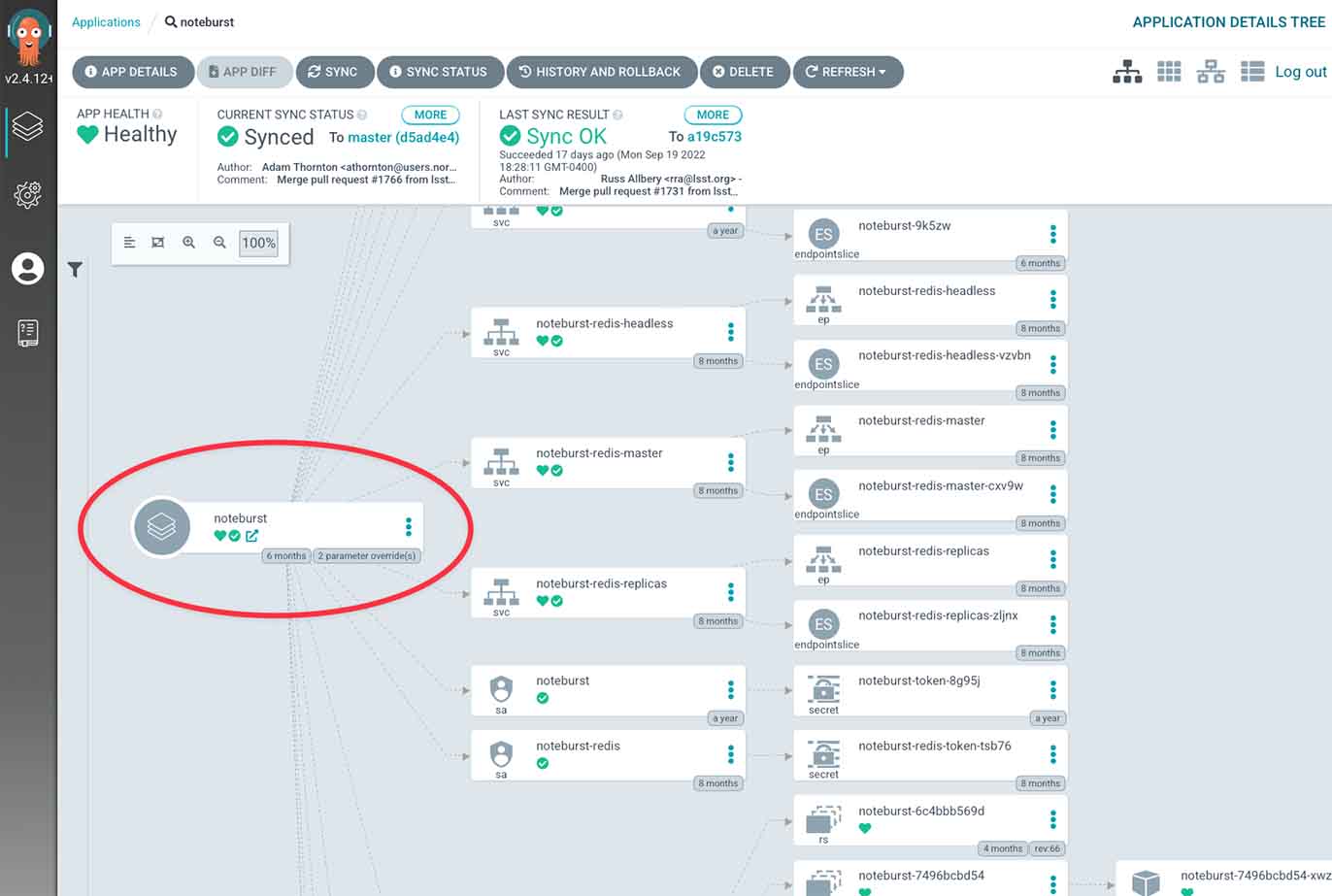Screen dimensions: 1332x896
Task: Switch to the list view layout
Action: pyautogui.click(x=1252, y=72)
